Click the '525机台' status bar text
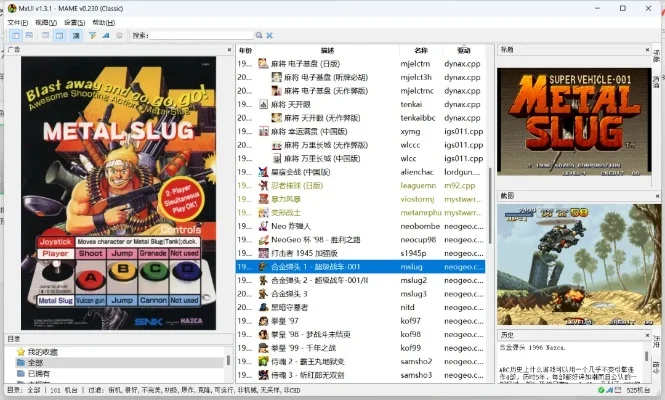Image resolution: width=665 pixels, height=400 pixels. [x=638, y=390]
